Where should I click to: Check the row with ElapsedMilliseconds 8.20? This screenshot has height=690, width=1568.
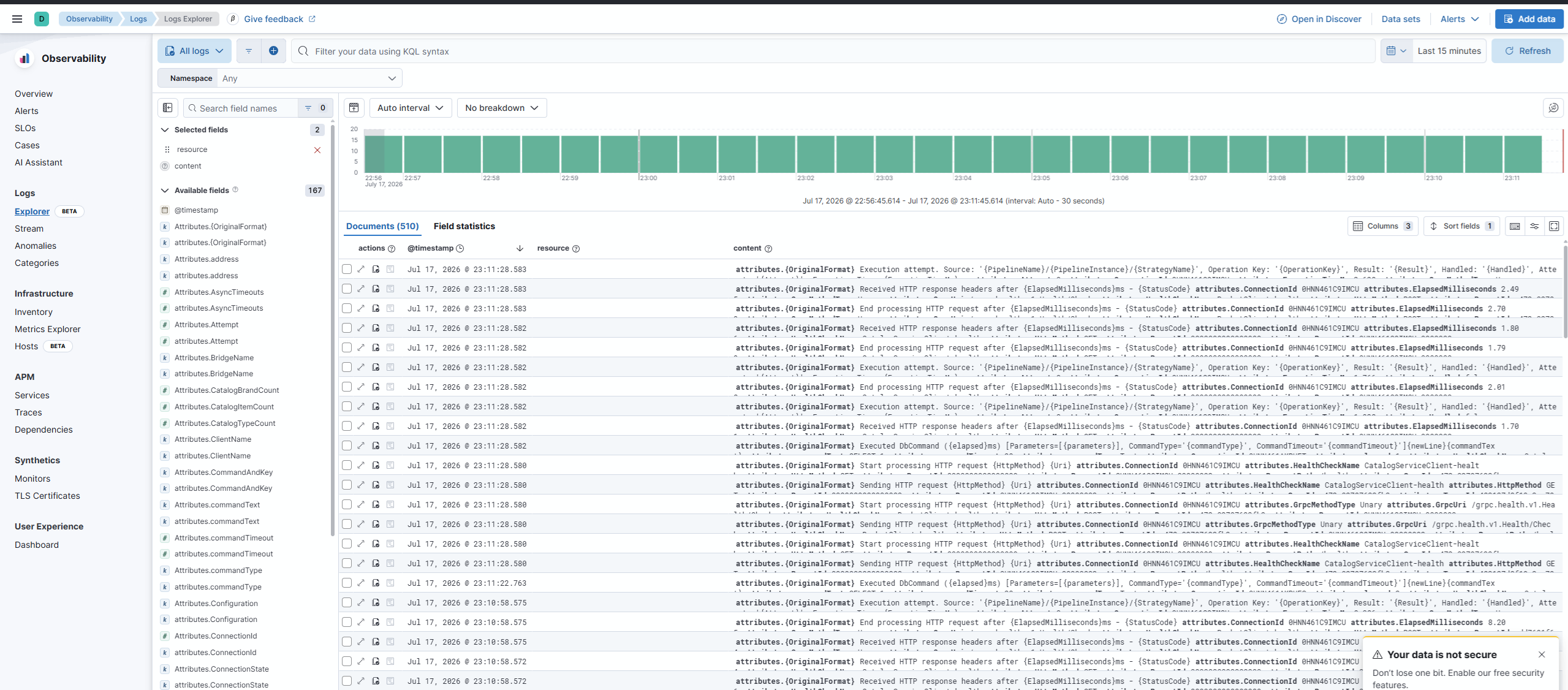point(347,622)
